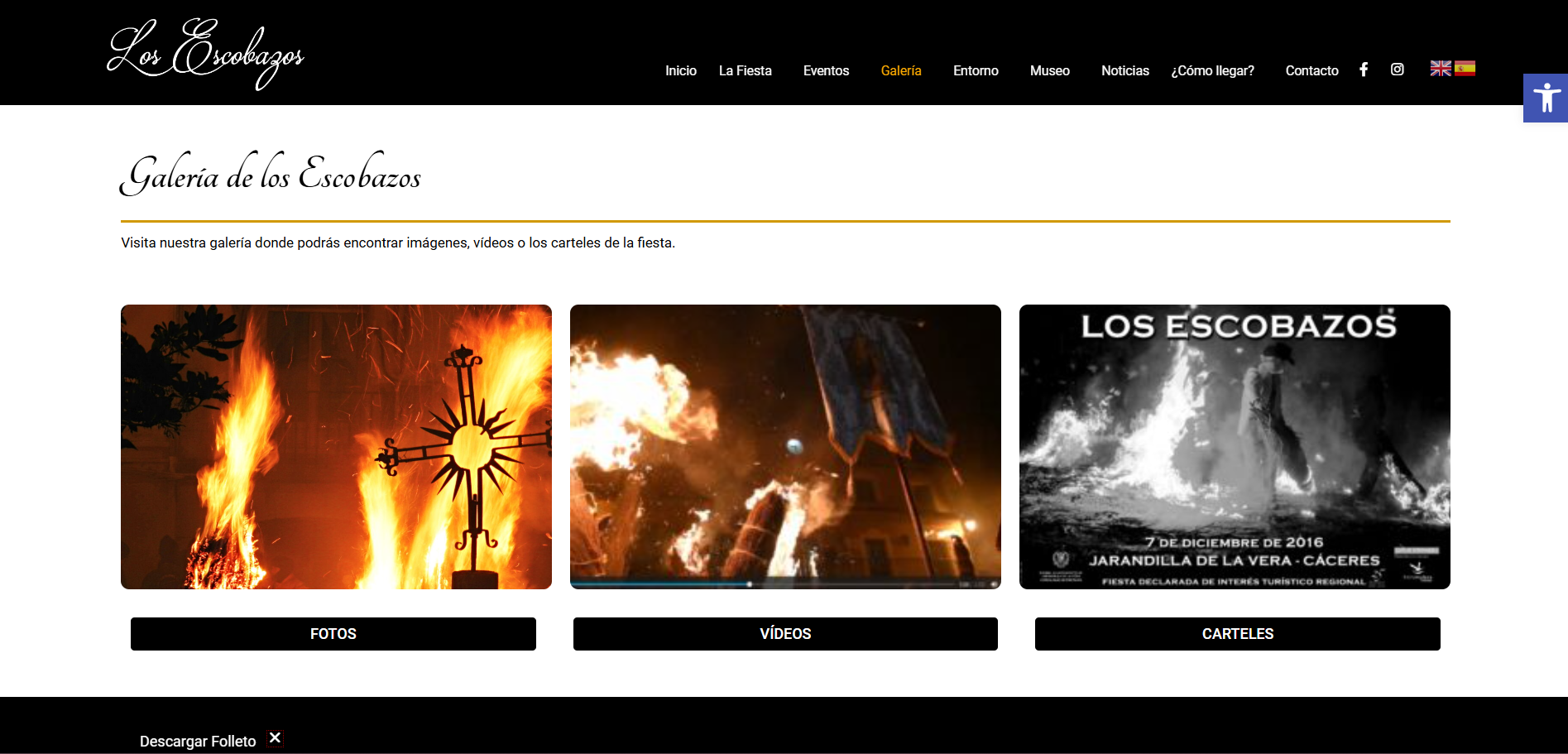This screenshot has height=754, width=1568.
Task: View the Noticias page
Action: click(x=1124, y=71)
